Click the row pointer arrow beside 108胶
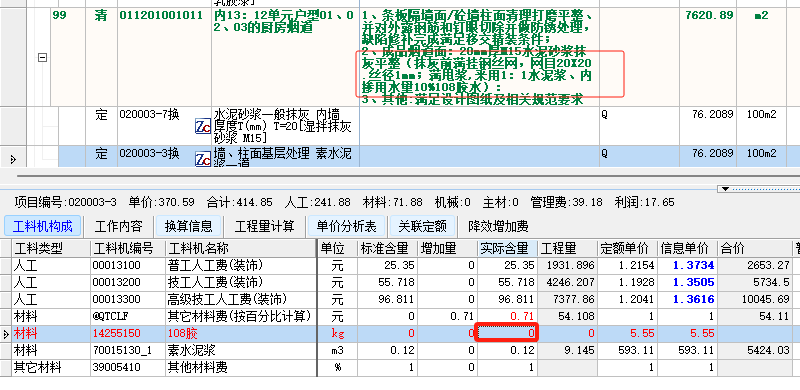The image size is (800, 390). pos(6,334)
